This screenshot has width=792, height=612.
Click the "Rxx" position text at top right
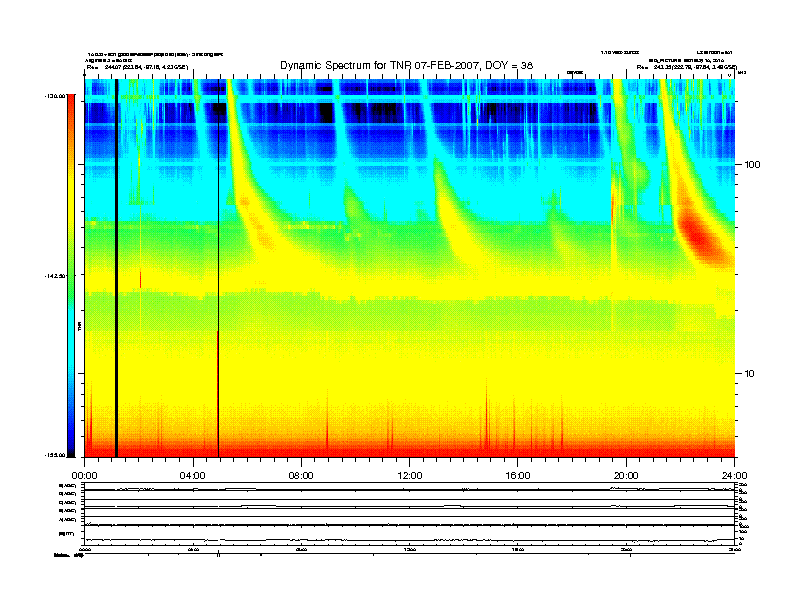click(686, 67)
